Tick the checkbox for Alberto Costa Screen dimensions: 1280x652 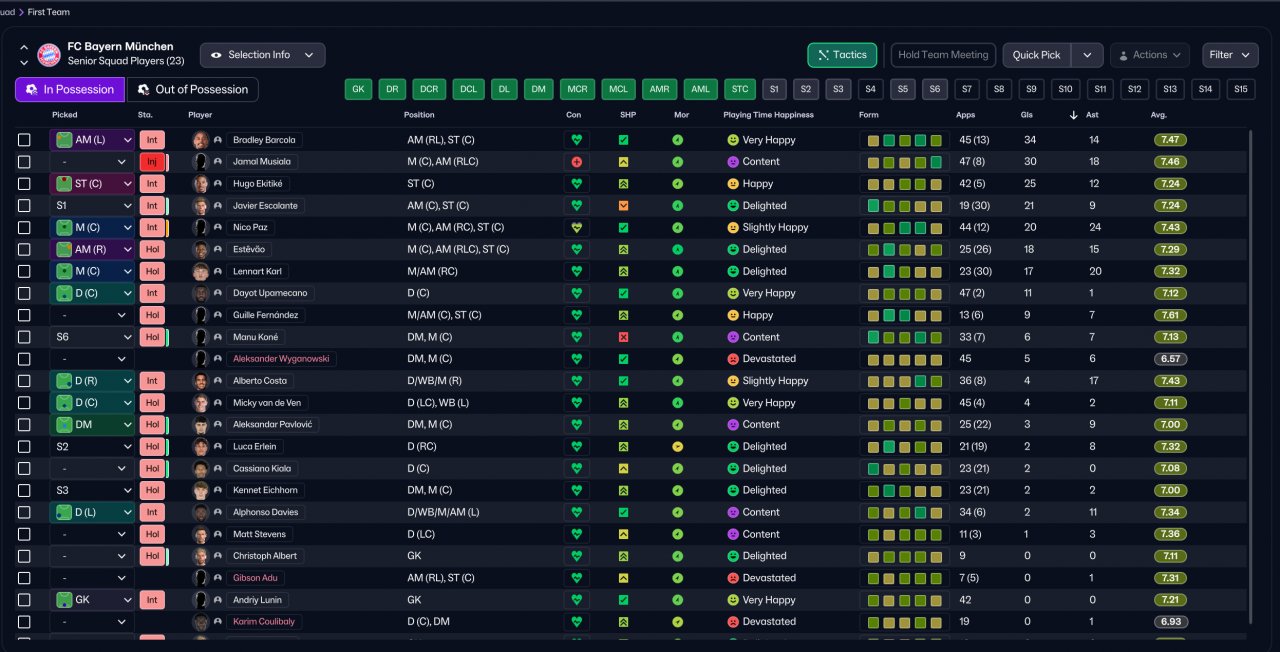click(24, 381)
